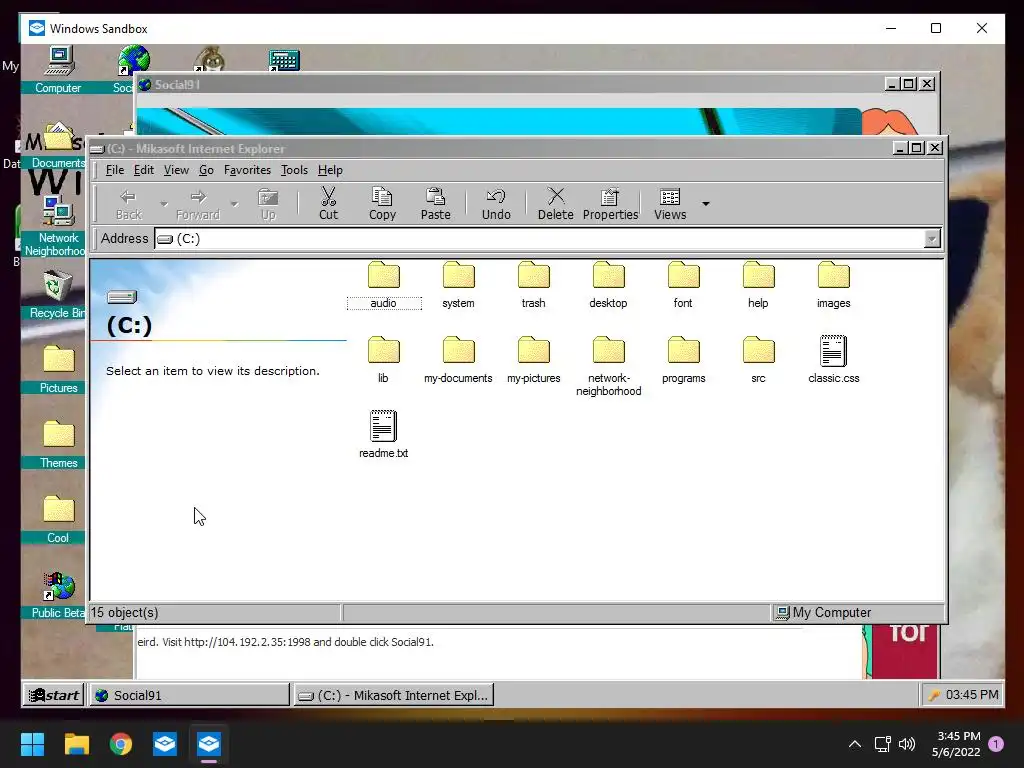Open the system folder
This screenshot has height=768, width=1024.
pos(458,285)
